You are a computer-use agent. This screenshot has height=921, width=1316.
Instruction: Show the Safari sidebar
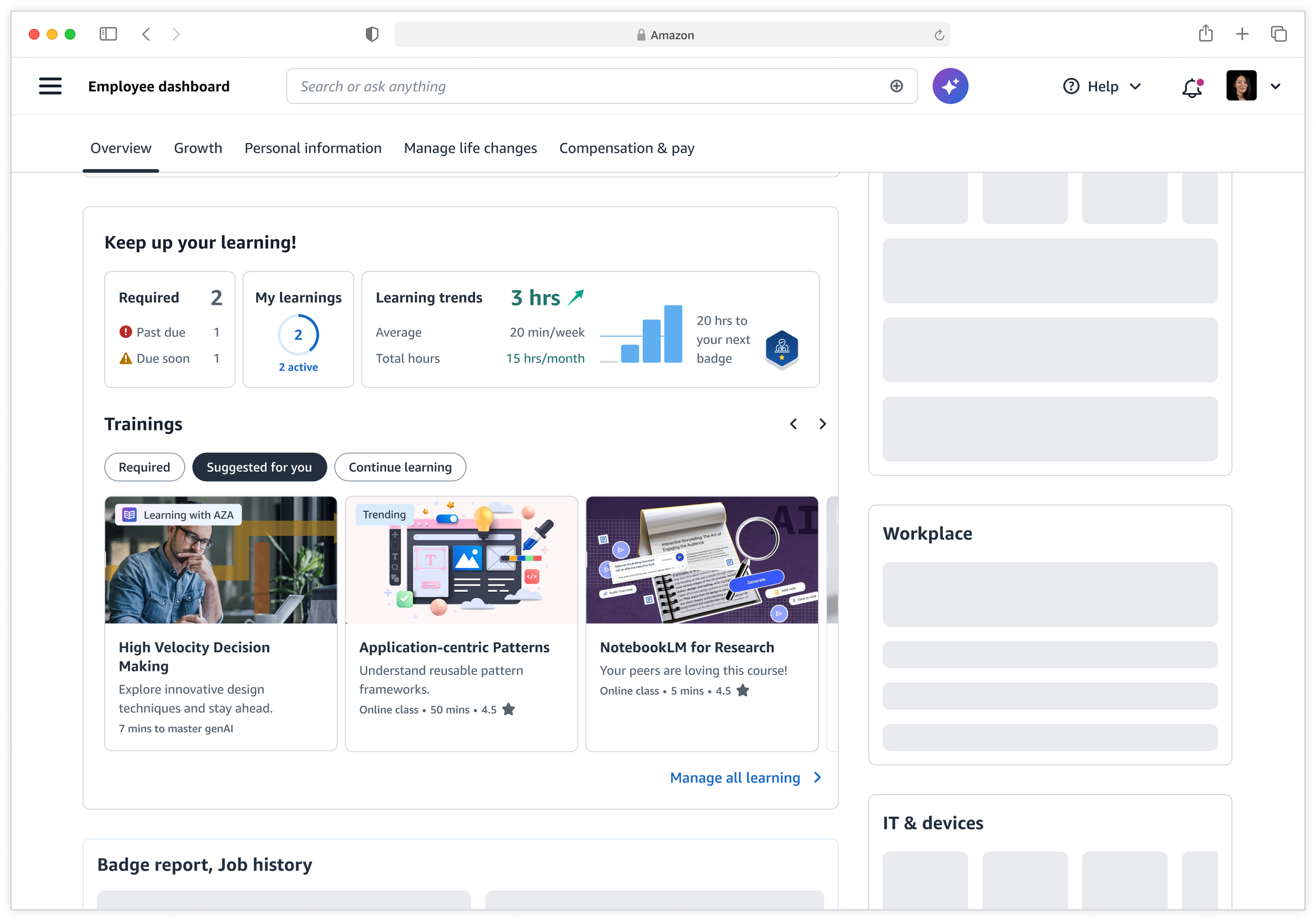[108, 34]
